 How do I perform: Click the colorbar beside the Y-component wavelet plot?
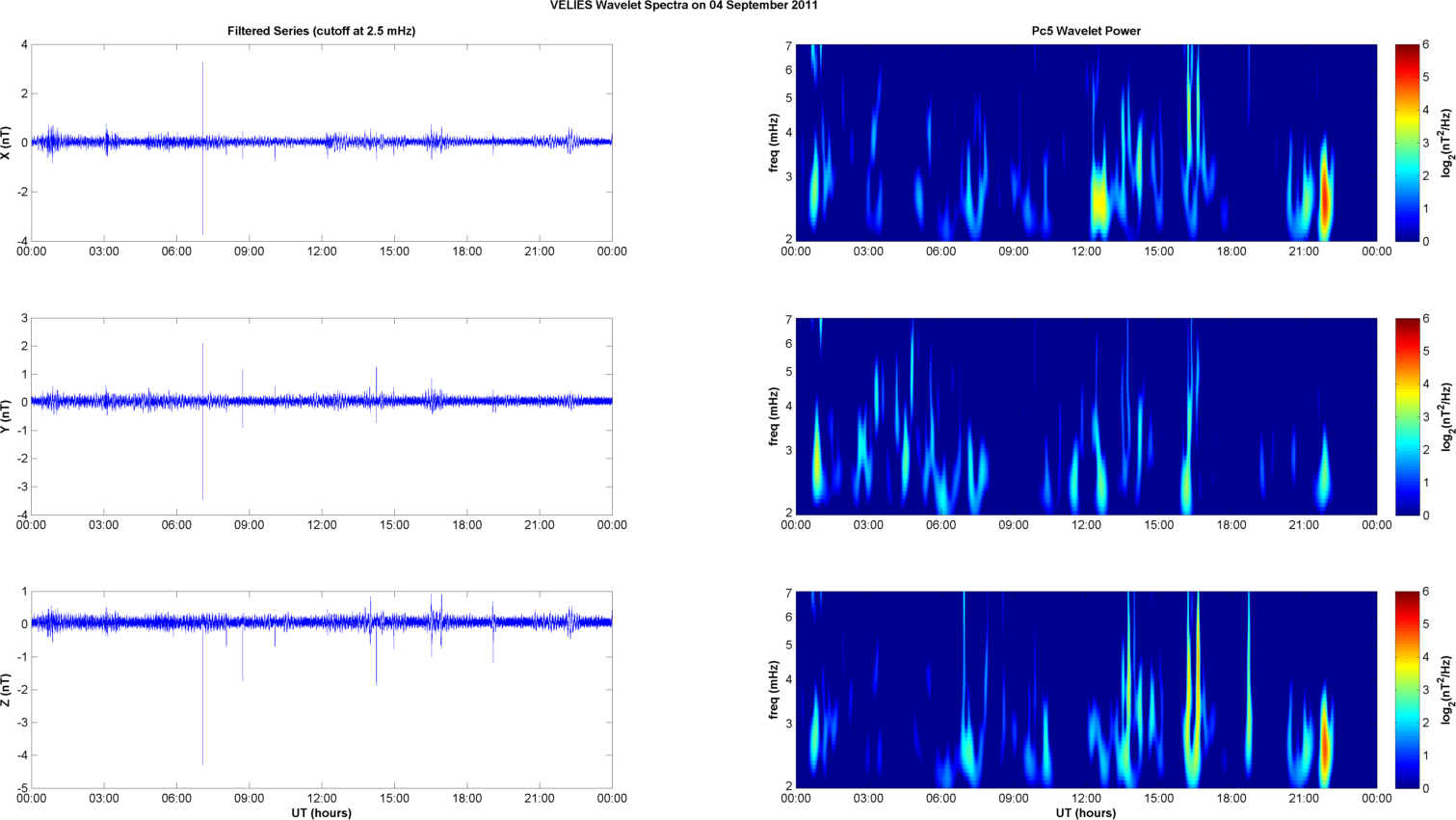[1407, 416]
